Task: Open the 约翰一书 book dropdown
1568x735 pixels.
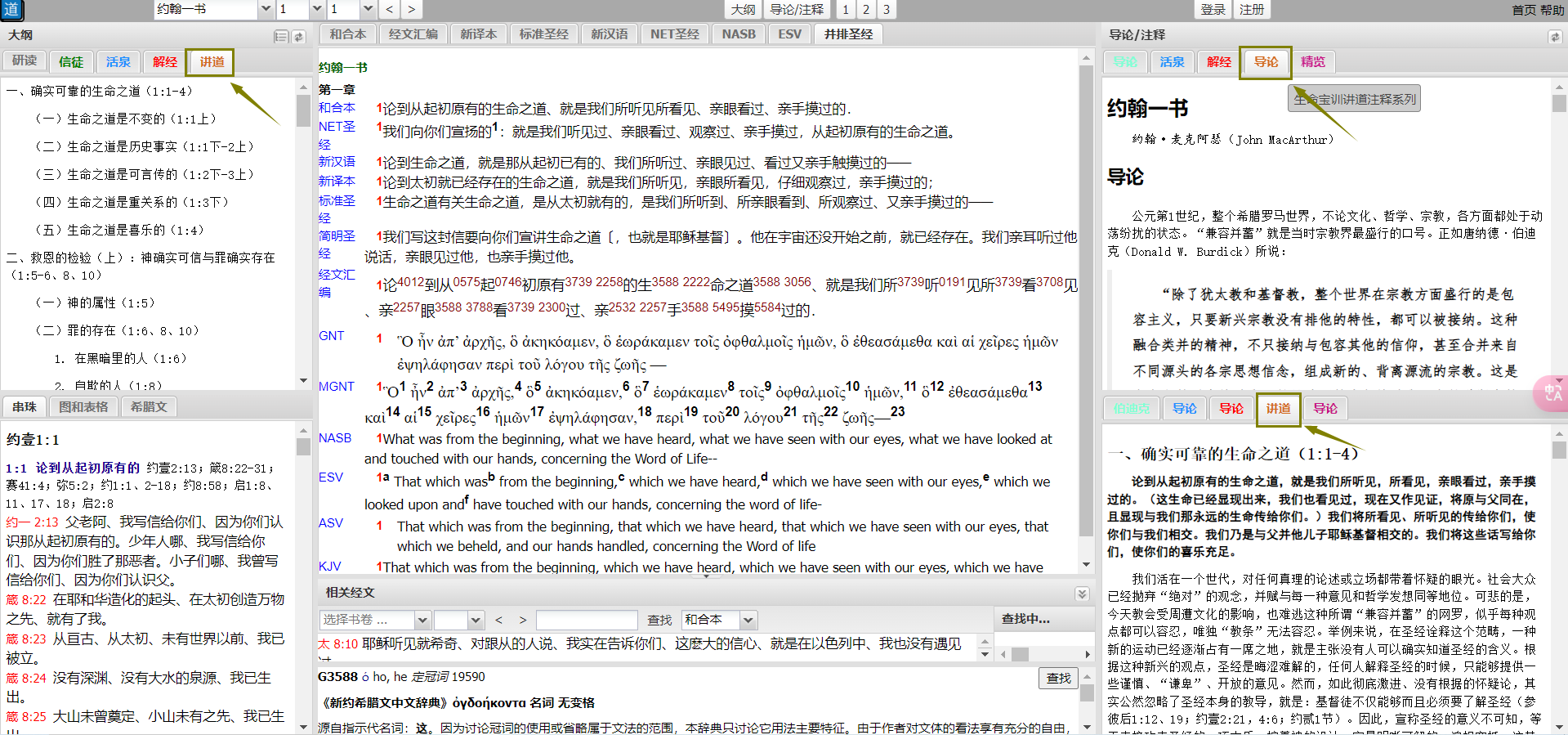Action: (x=266, y=10)
